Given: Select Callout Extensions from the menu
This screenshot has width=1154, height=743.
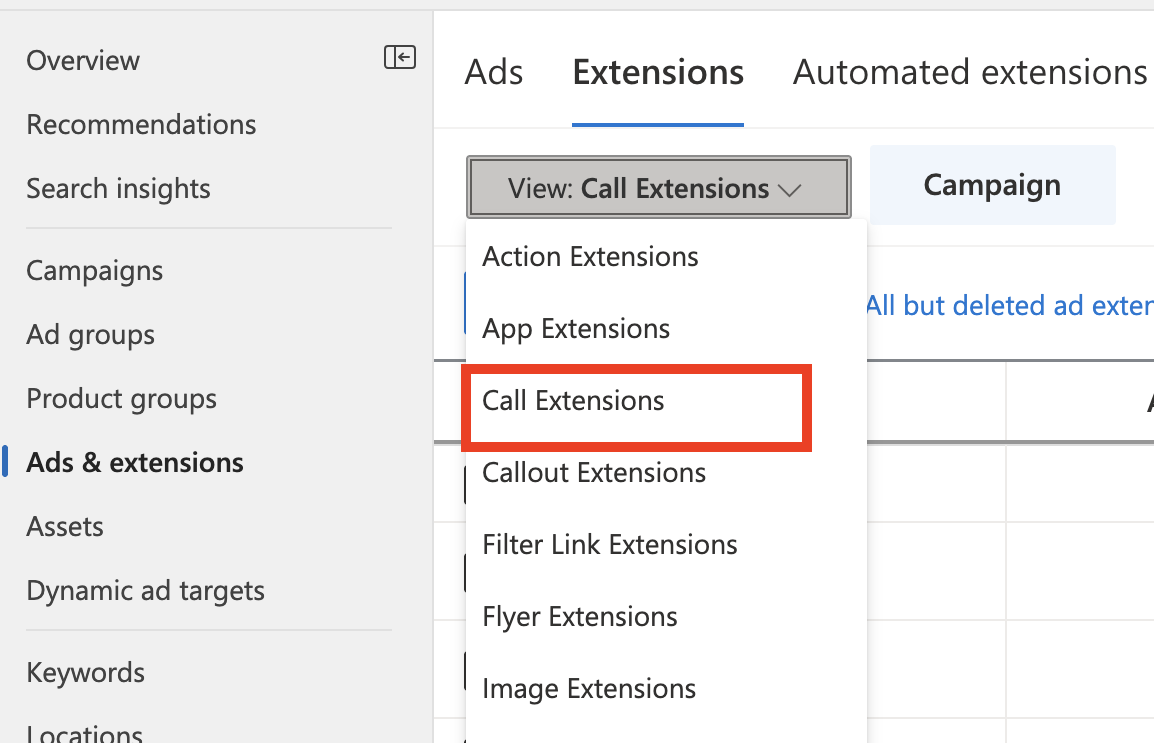Looking at the screenshot, I should click(x=594, y=473).
